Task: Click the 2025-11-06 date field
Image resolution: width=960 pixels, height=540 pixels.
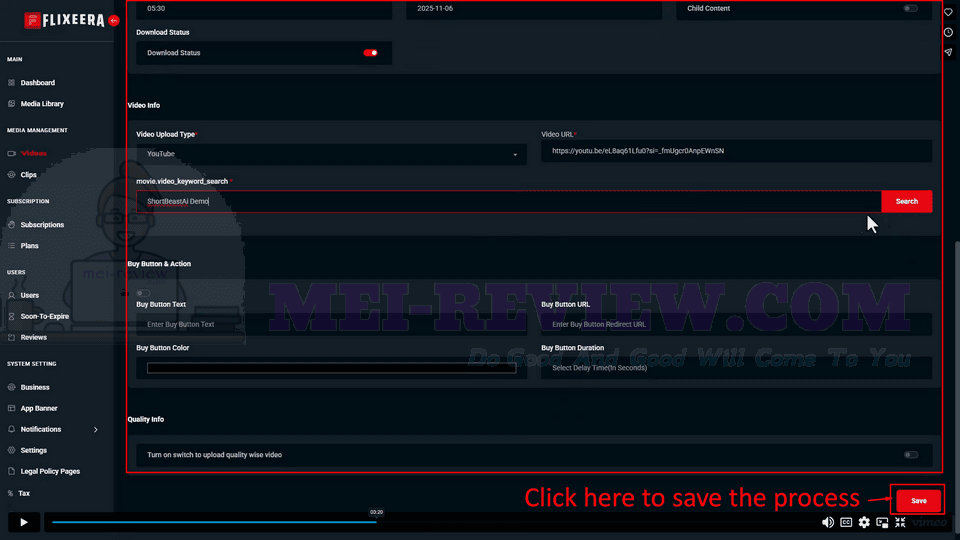Action: pos(534,9)
